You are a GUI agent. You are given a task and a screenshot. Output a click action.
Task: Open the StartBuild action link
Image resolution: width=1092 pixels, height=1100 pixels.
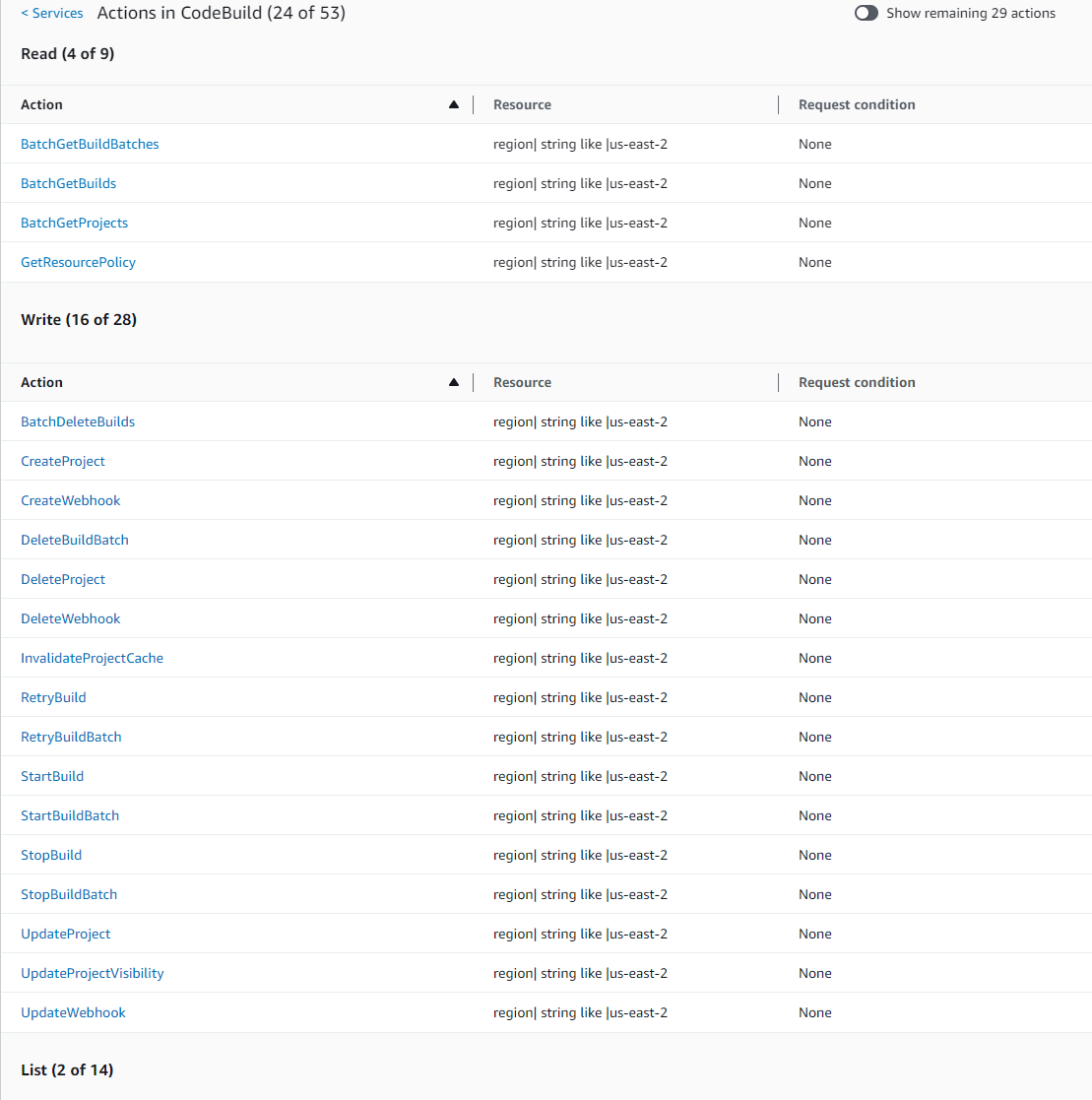tap(51, 776)
